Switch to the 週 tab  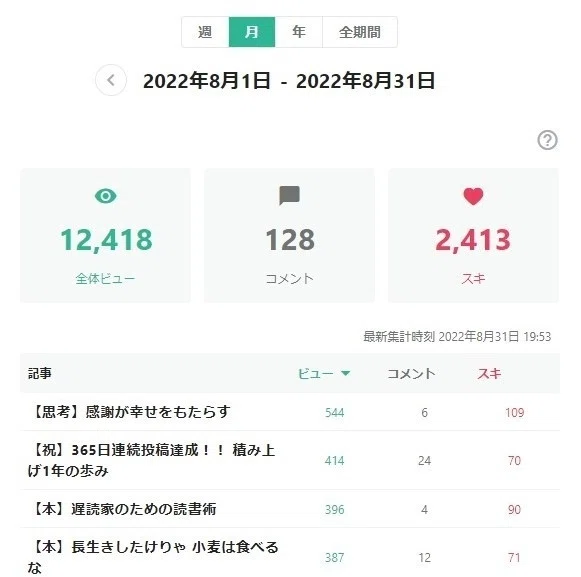click(205, 32)
